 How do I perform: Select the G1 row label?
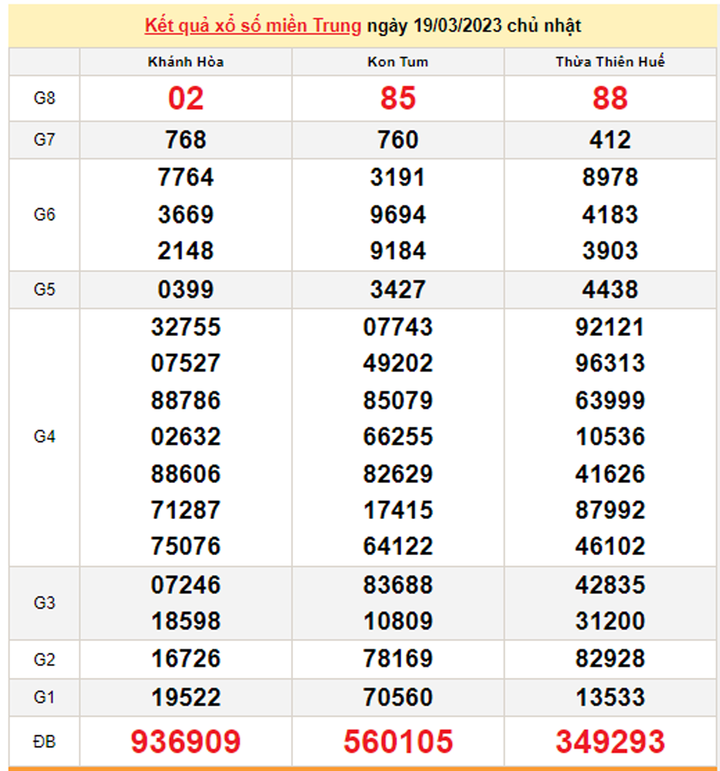click(44, 697)
